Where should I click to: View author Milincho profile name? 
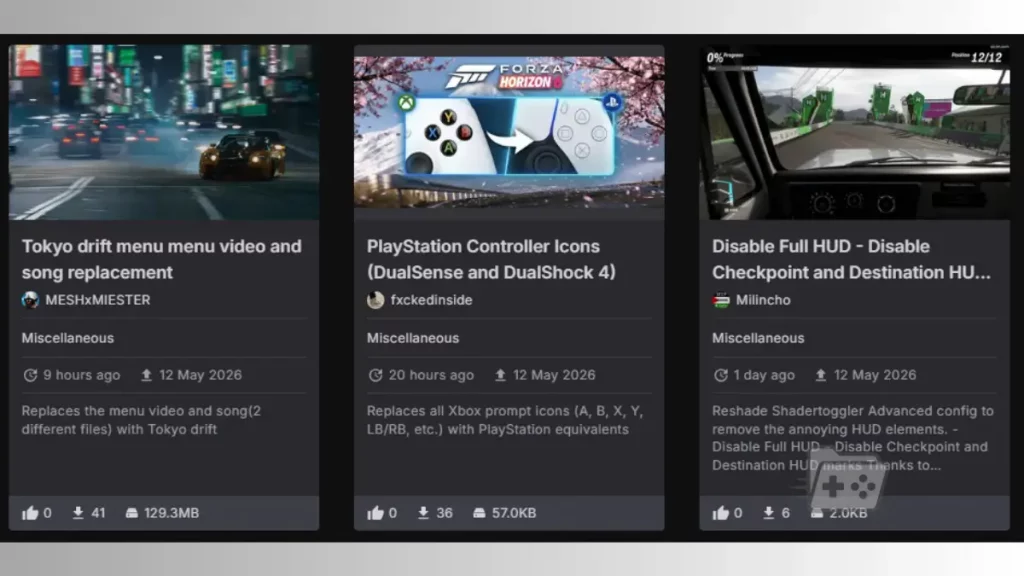(x=763, y=300)
